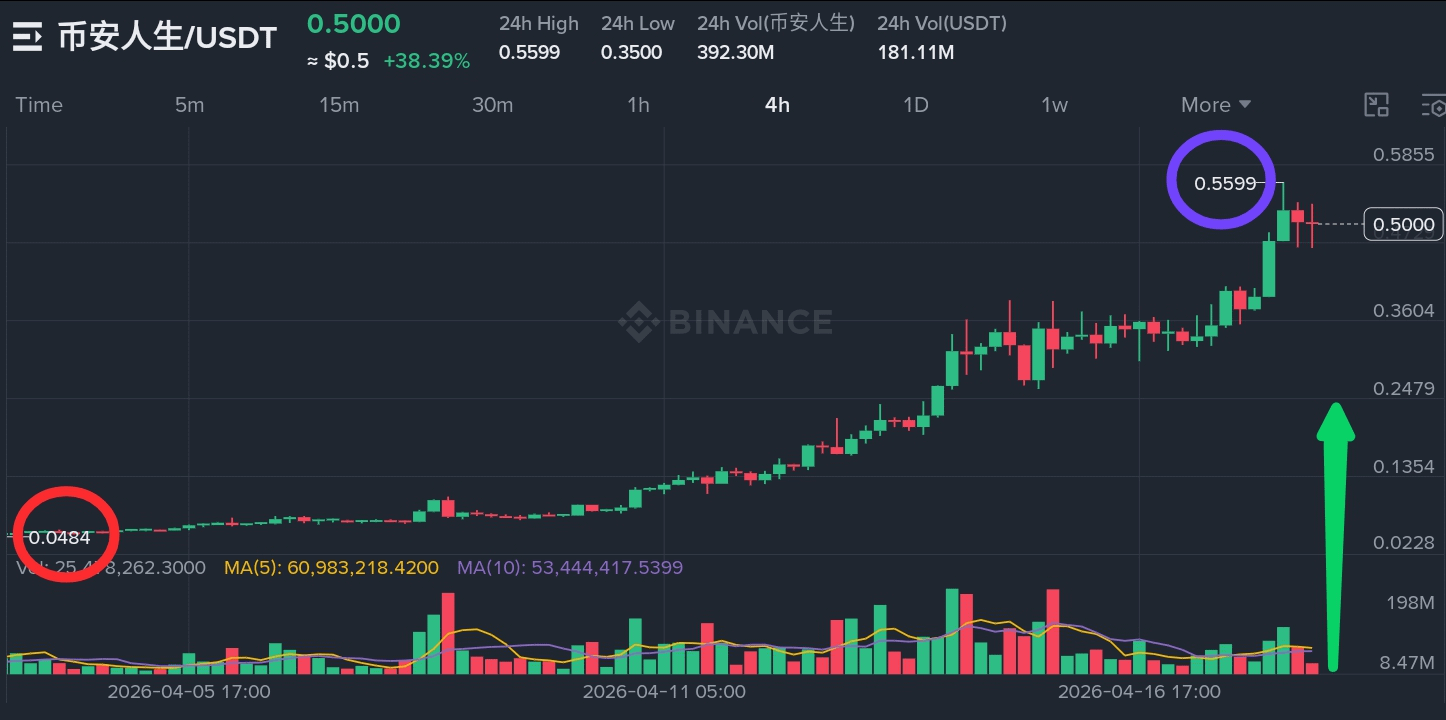Switch chart to 1w interval
1446x720 pixels.
click(x=1054, y=105)
